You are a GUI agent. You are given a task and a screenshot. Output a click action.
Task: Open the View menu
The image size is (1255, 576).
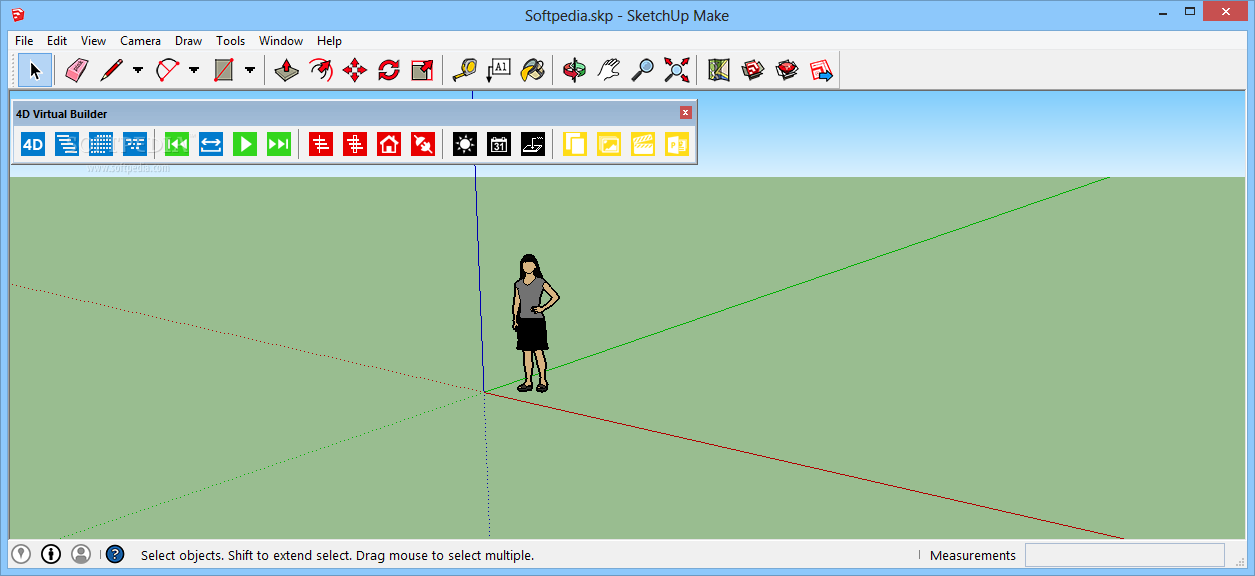point(94,41)
